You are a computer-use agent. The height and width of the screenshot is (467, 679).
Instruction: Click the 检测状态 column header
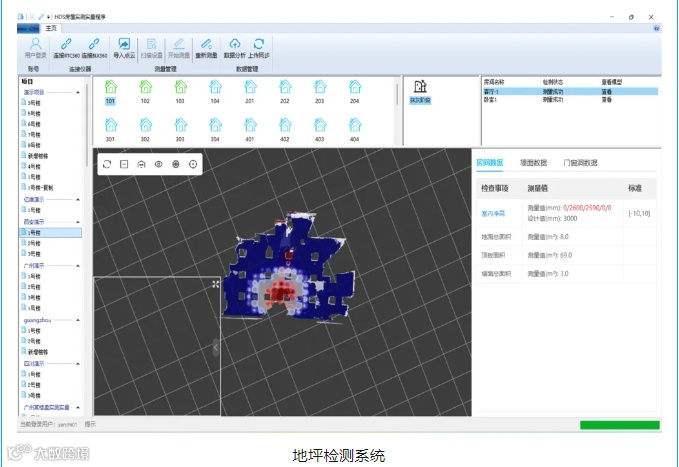click(553, 82)
